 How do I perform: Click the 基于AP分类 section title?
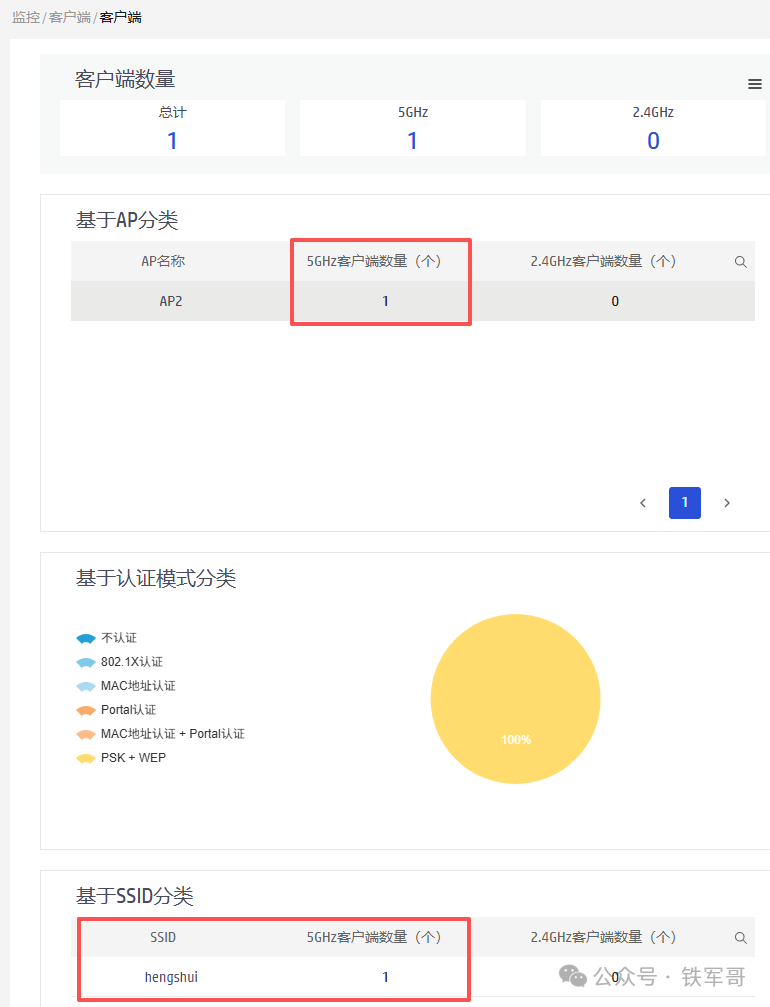(127, 220)
